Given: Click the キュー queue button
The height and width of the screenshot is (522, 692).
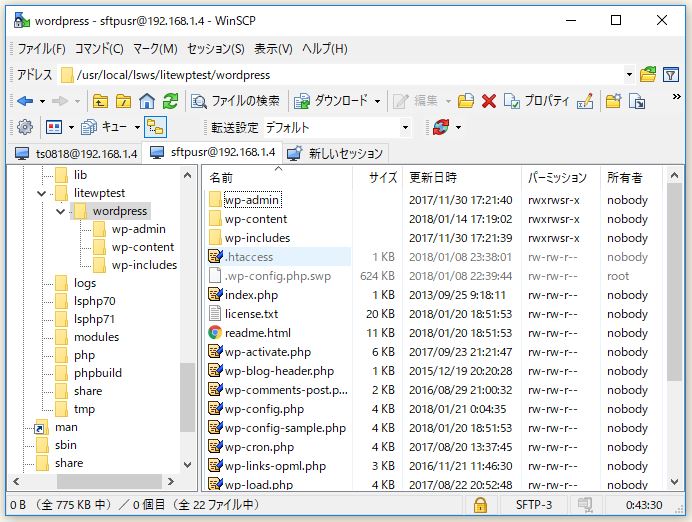Looking at the screenshot, I should (104, 128).
